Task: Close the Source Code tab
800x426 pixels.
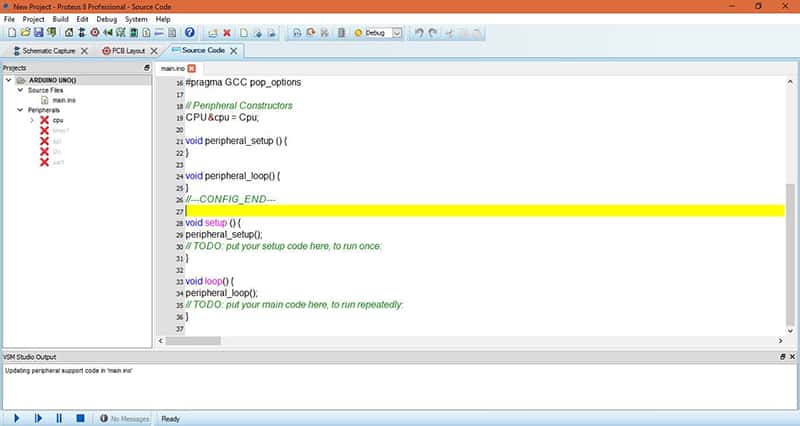Action: coord(234,51)
